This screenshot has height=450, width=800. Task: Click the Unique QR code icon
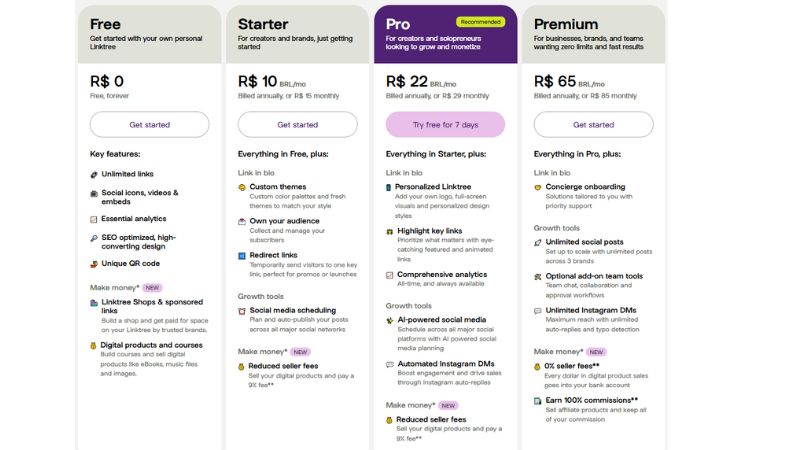(94, 264)
